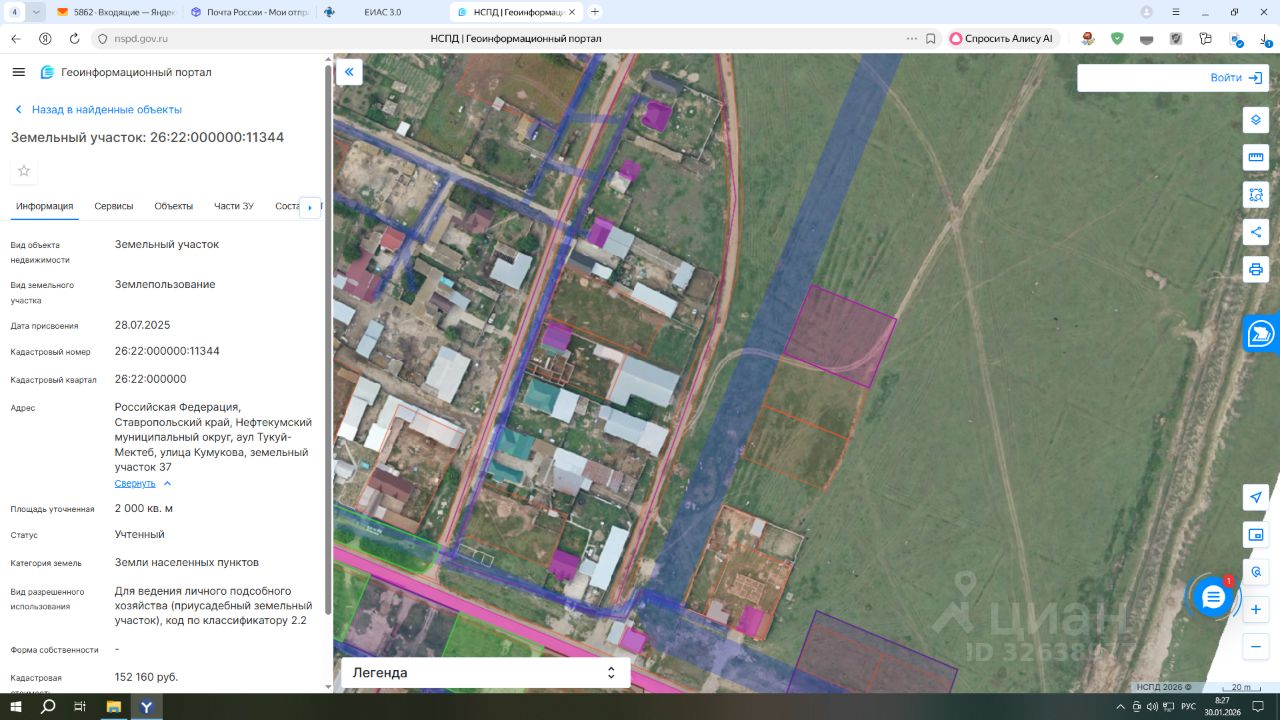This screenshot has height=720, width=1280.
Task: Open the Windows Start menu
Action: [16, 707]
